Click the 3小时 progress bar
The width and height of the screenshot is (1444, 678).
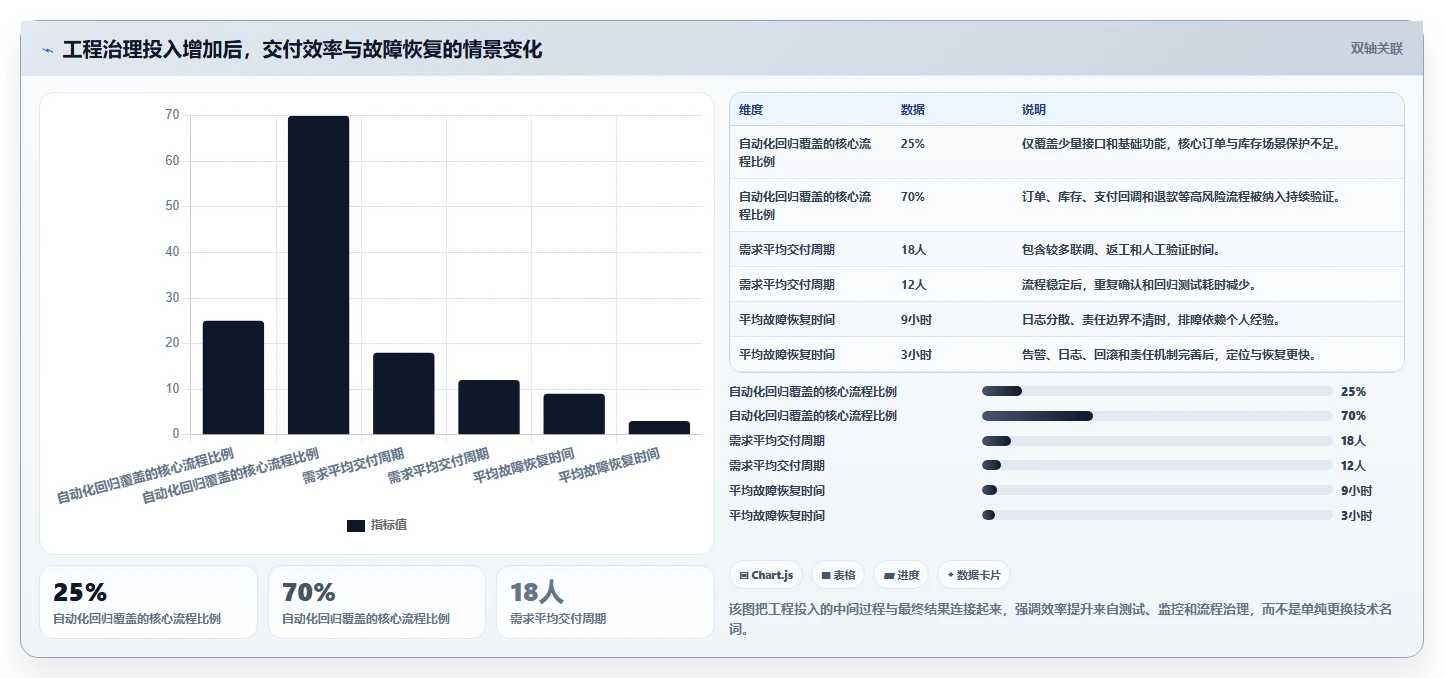pos(1157,515)
